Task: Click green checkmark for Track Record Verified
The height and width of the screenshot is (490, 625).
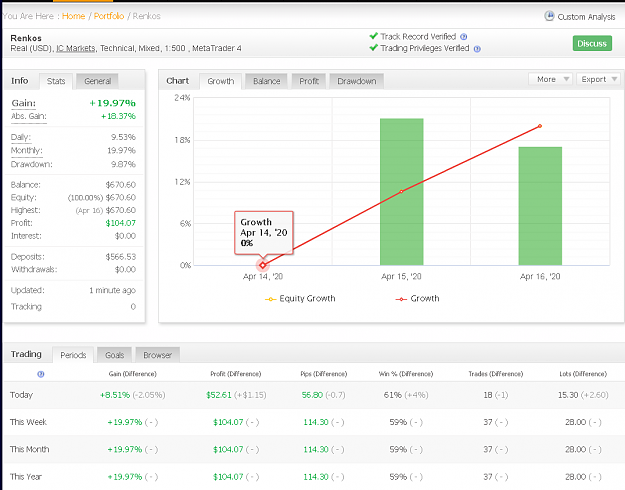Action: [373, 36]
